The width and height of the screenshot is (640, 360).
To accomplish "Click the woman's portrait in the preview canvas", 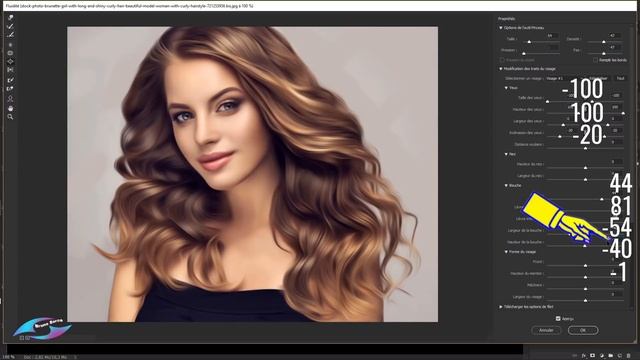I will [253, 174].
